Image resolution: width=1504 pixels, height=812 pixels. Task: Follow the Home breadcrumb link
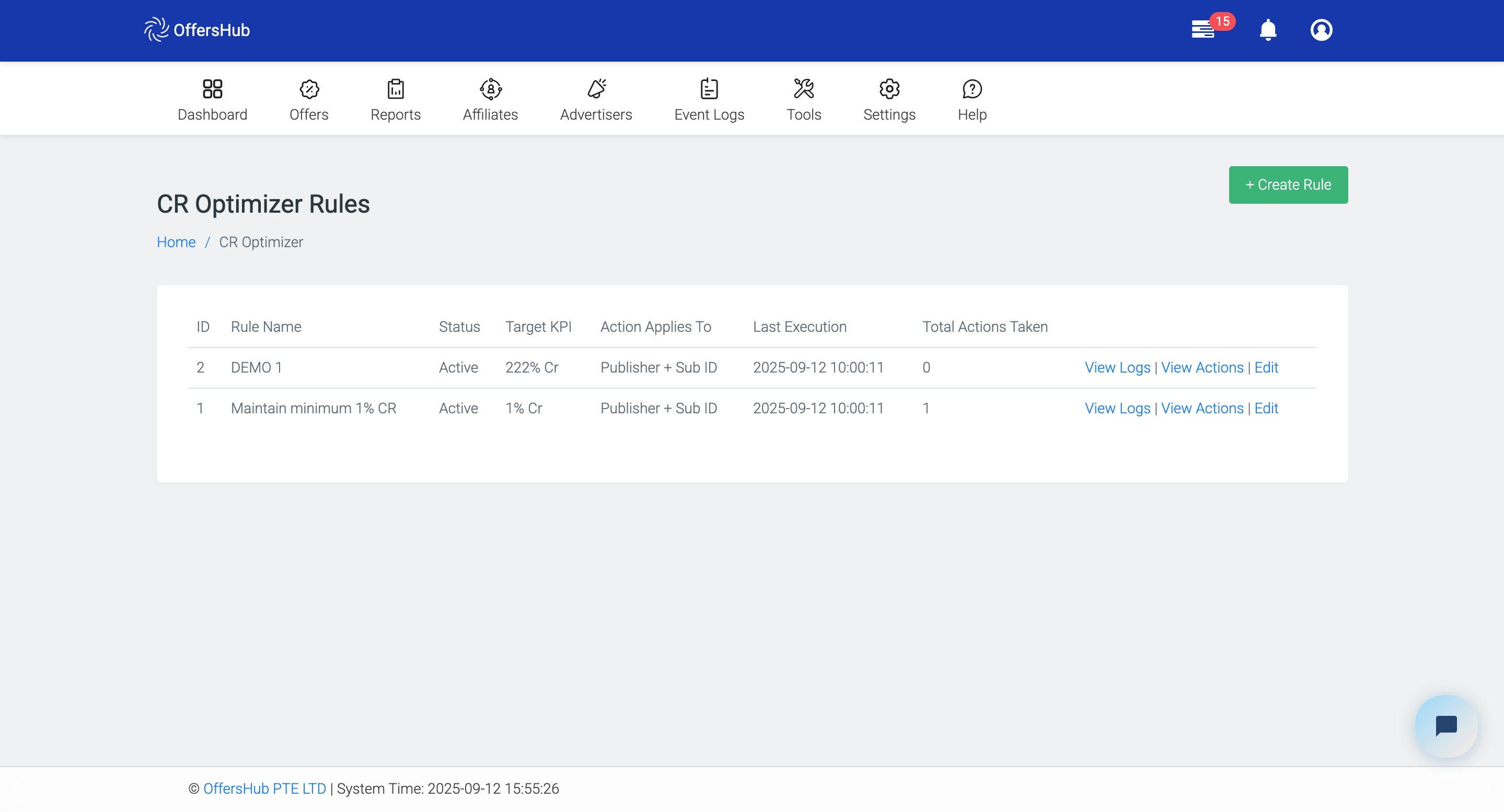pos(176,242)
